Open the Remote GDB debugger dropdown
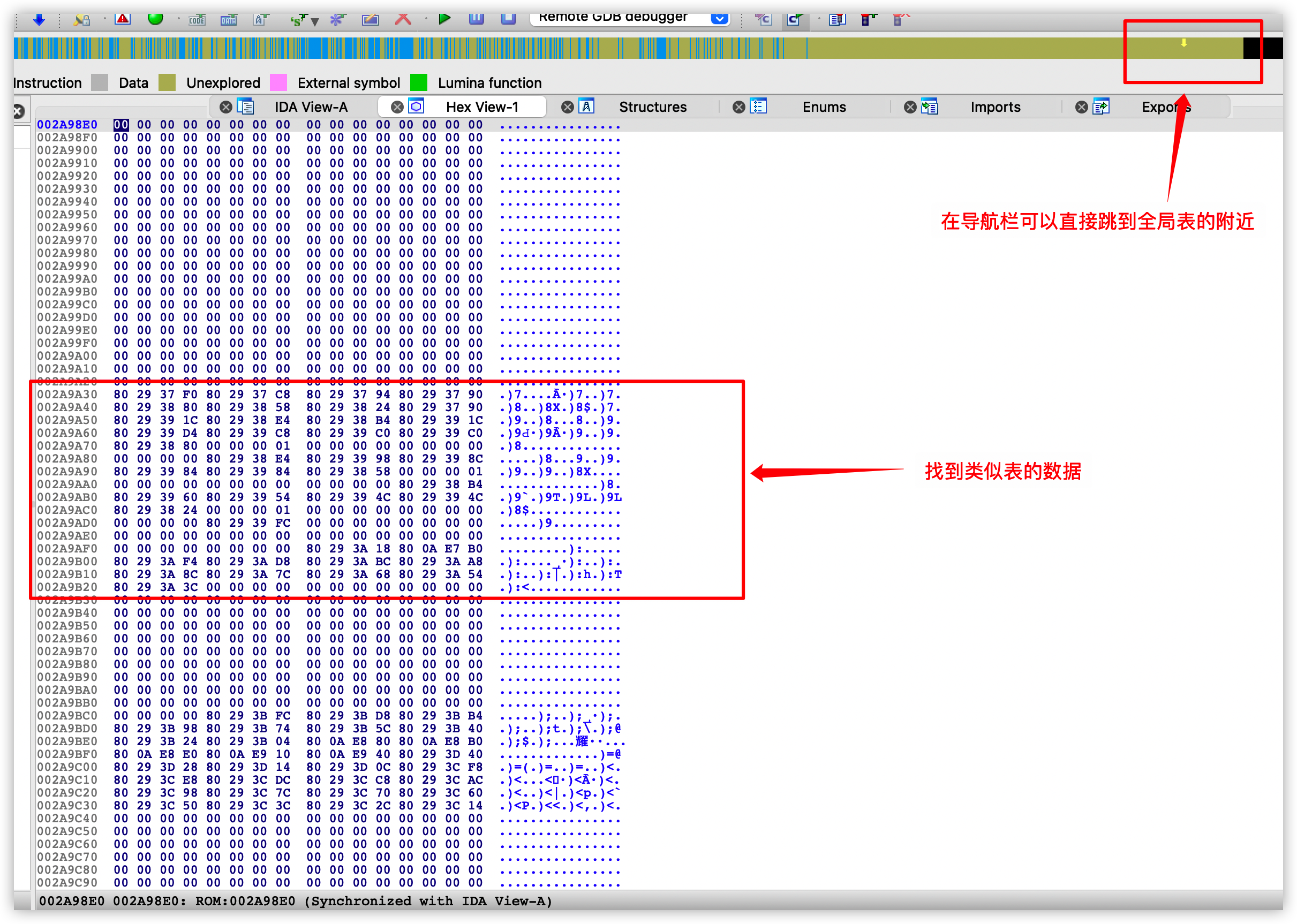Image resolution: width=1297 pixels, height=924 pixels. point(719,19)
